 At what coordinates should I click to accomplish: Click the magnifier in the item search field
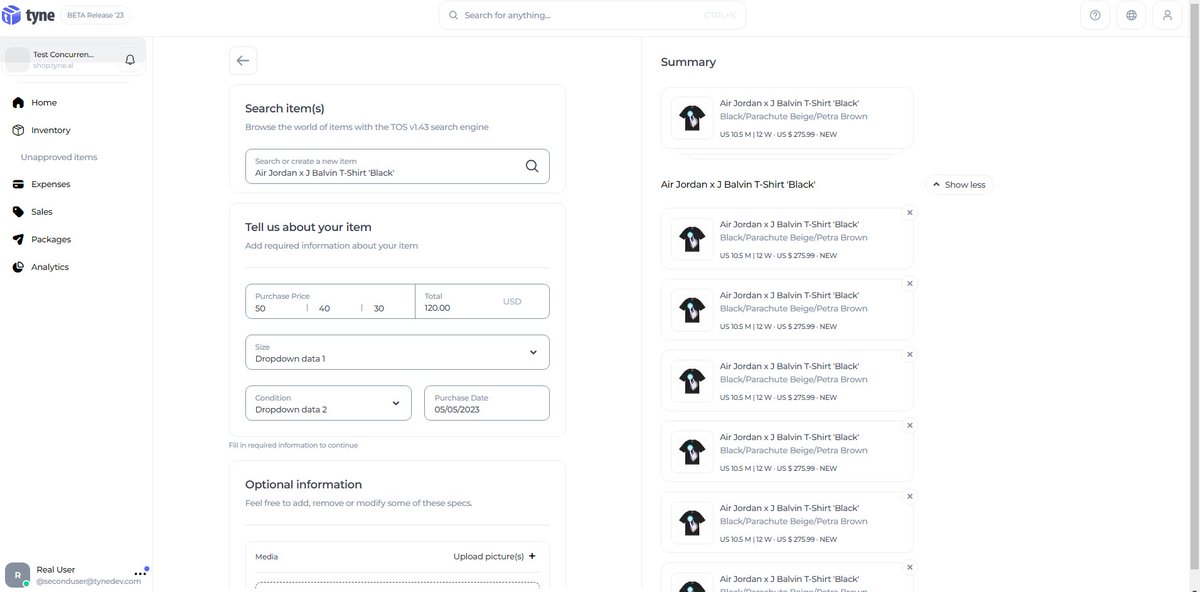coord(532,166)
